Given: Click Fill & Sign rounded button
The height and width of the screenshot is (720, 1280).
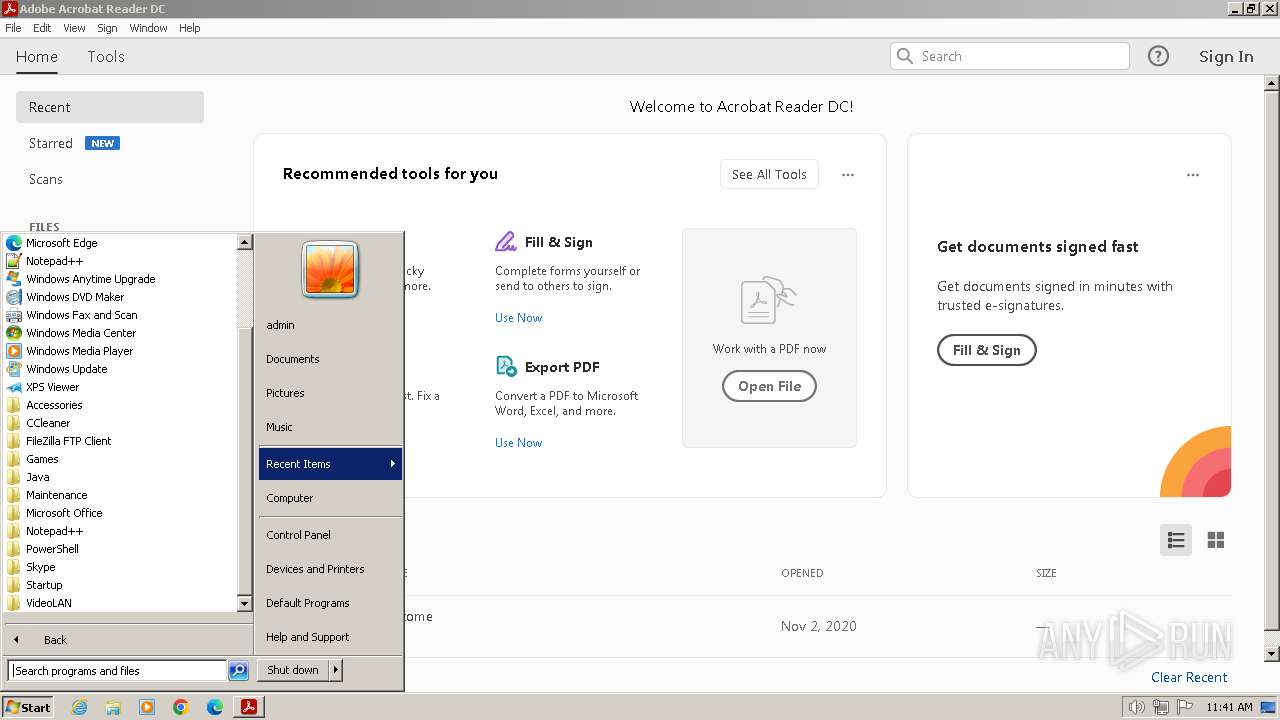Looking at the screenshot, I should click(x=986, y=350).
